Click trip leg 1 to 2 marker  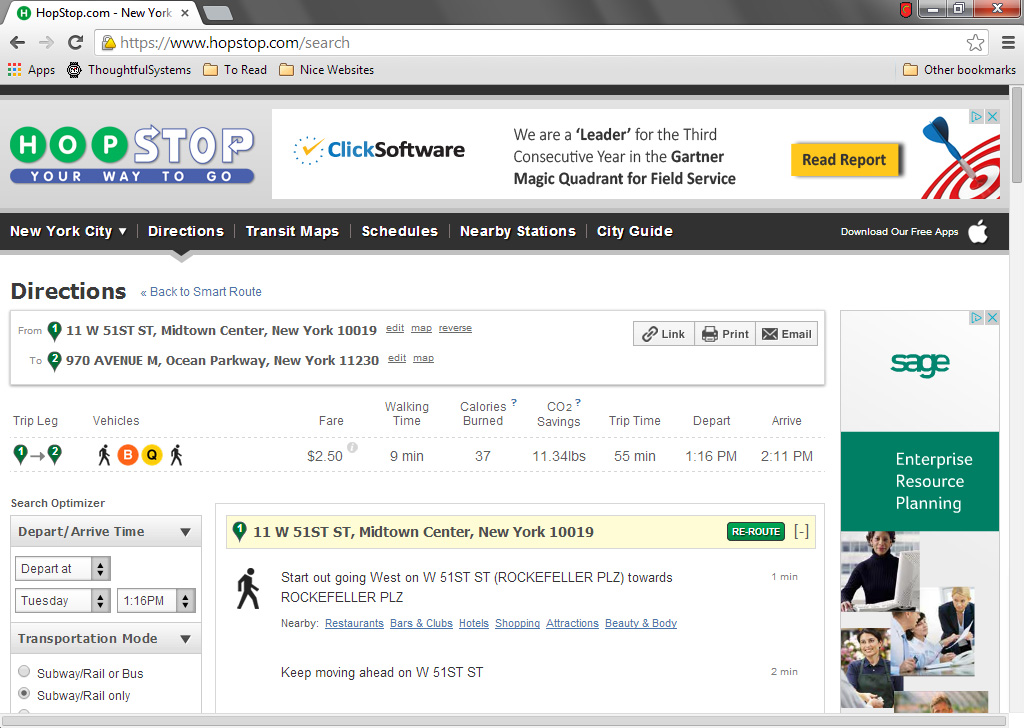[38, 455]
